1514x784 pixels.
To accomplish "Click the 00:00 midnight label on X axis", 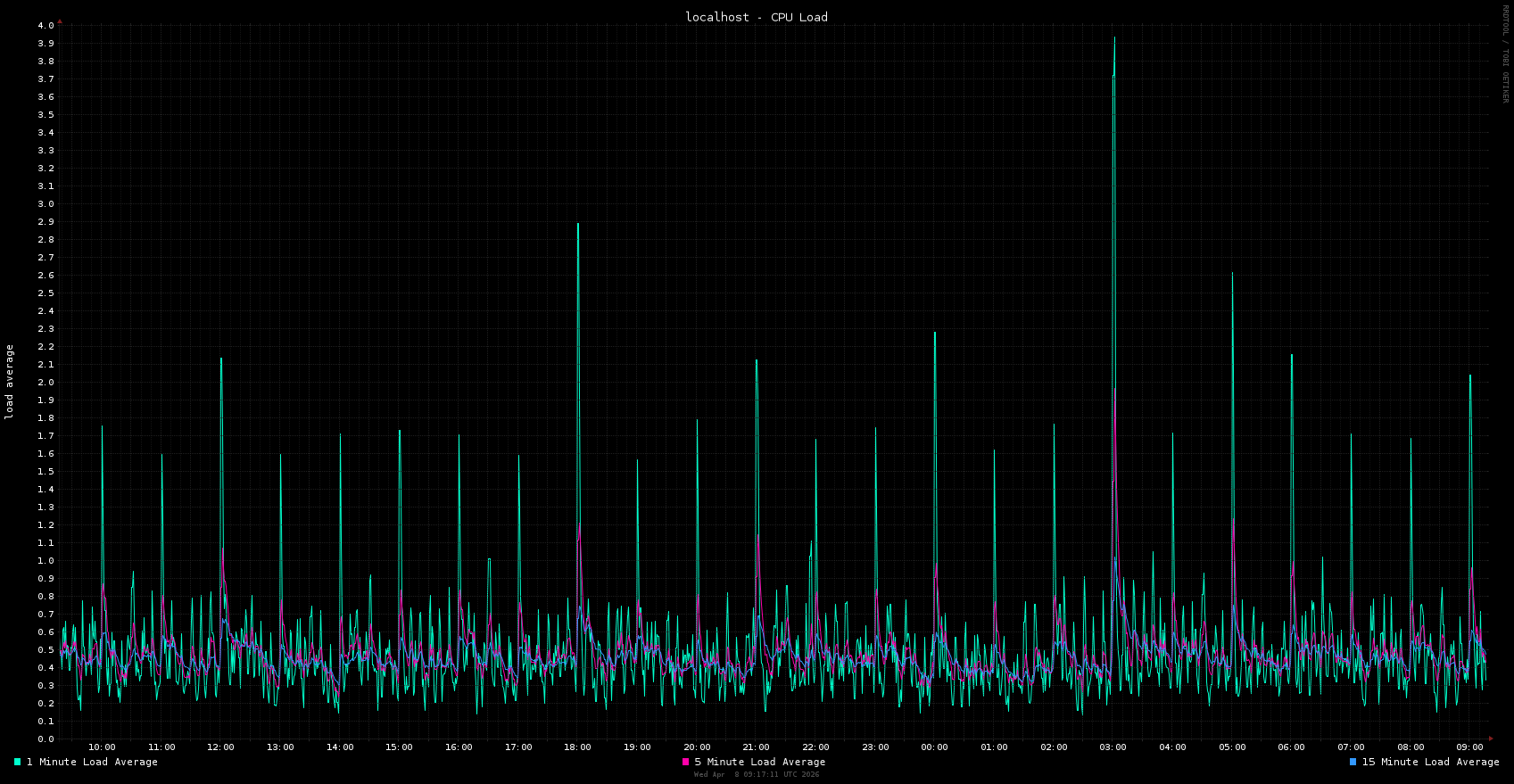I will point(934,747).
